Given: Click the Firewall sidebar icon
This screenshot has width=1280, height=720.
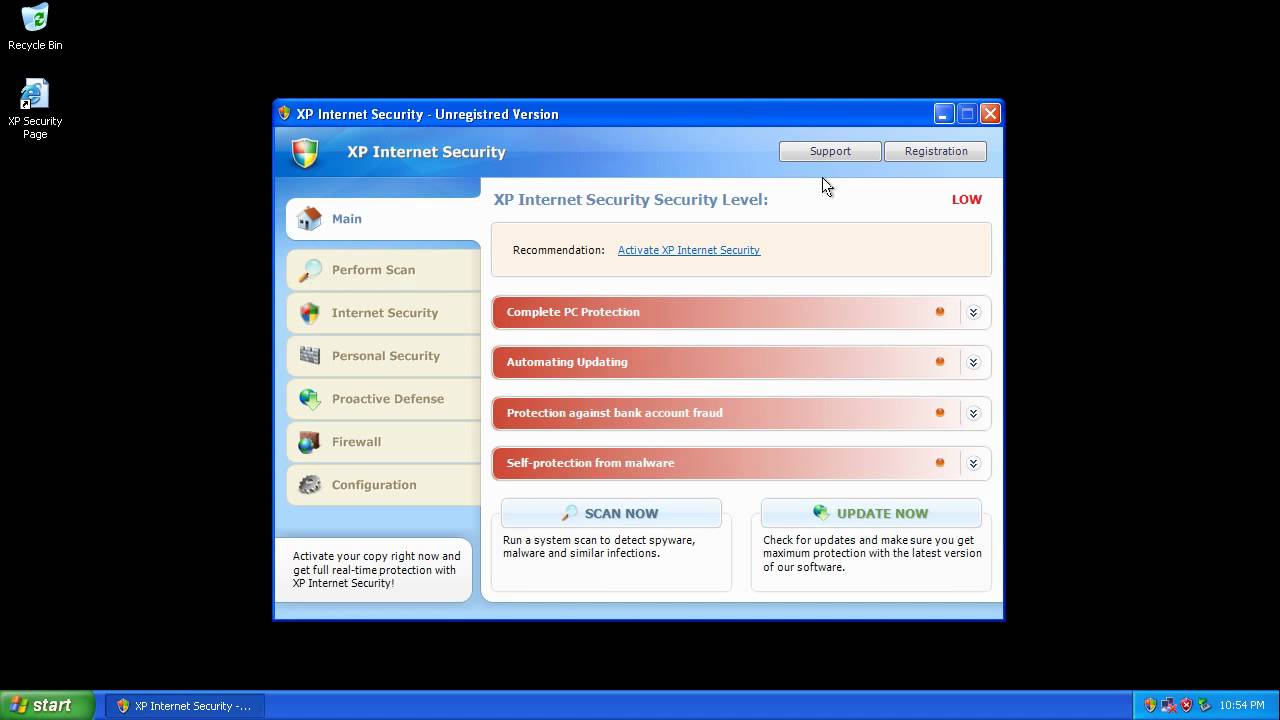Looking at the screenshot, I should (310, 442).
